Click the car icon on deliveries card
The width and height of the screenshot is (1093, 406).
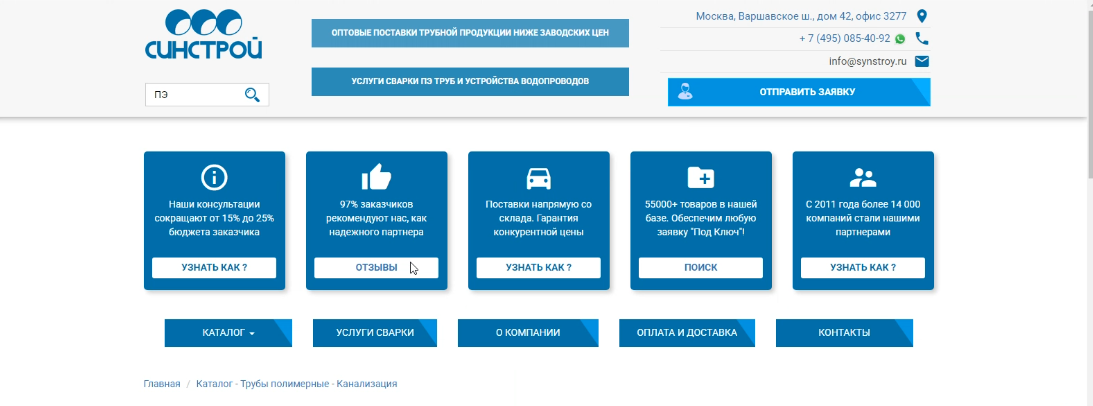click(538, 179)
